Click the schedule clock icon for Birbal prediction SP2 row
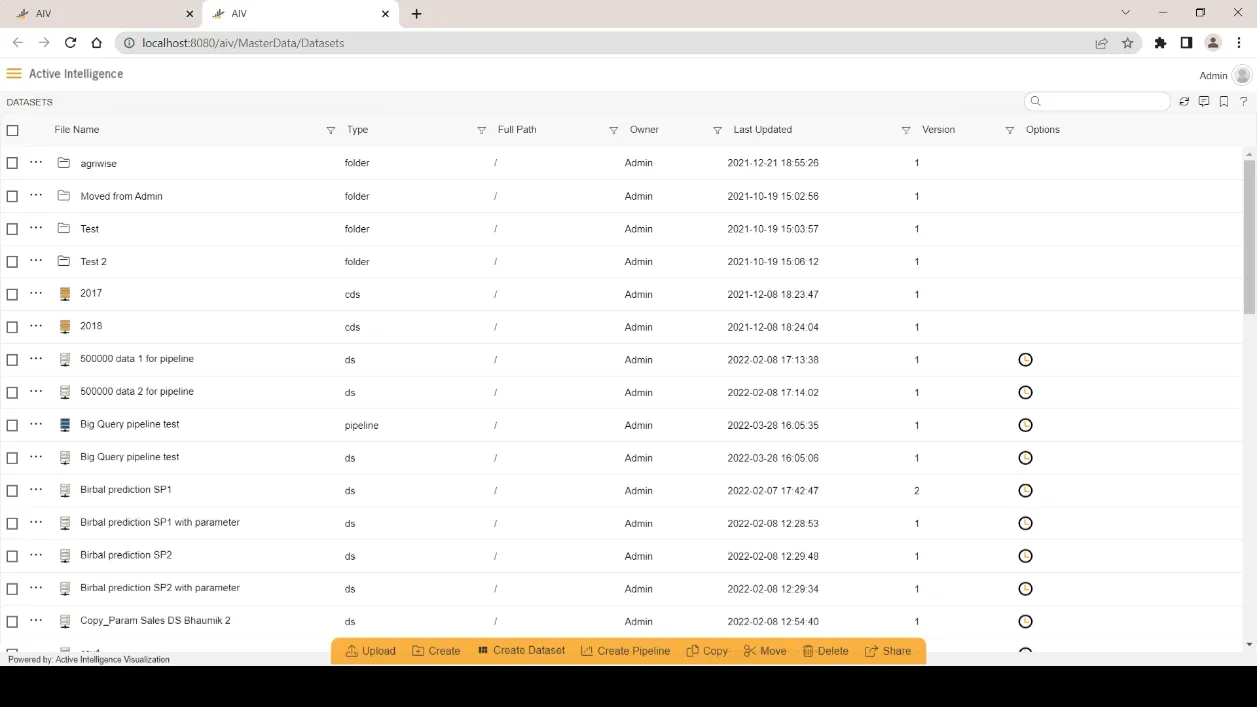This screenshot has width=1257, height=707. (x=1025, y=556)
